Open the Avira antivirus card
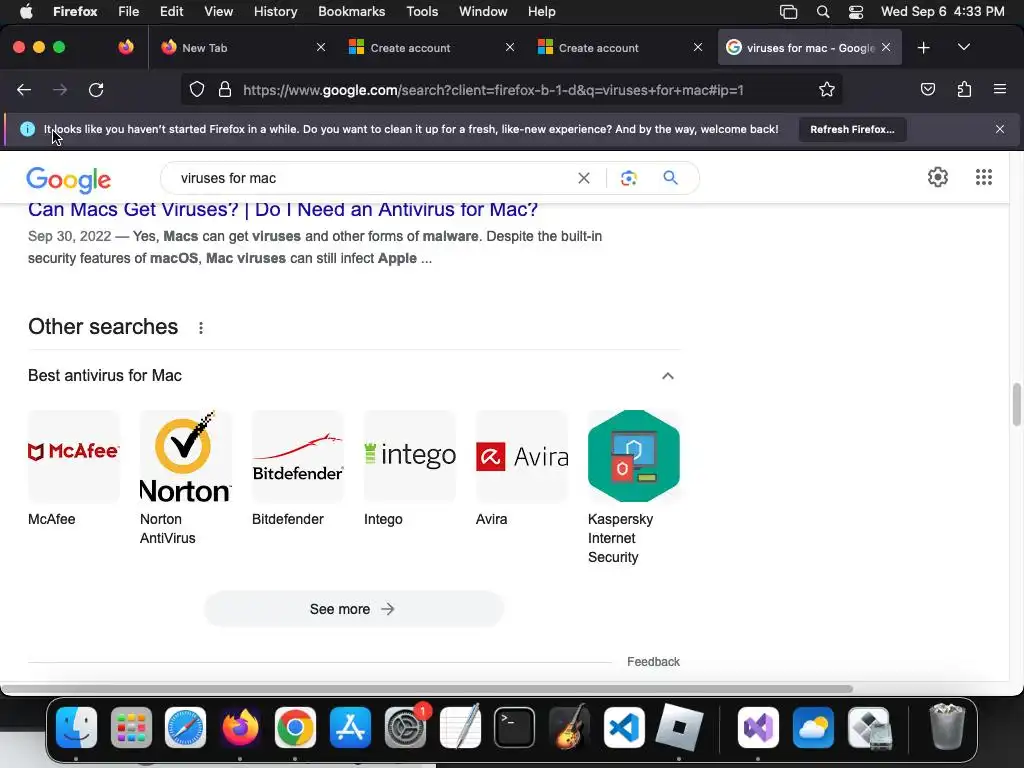 tap(522, 469)
